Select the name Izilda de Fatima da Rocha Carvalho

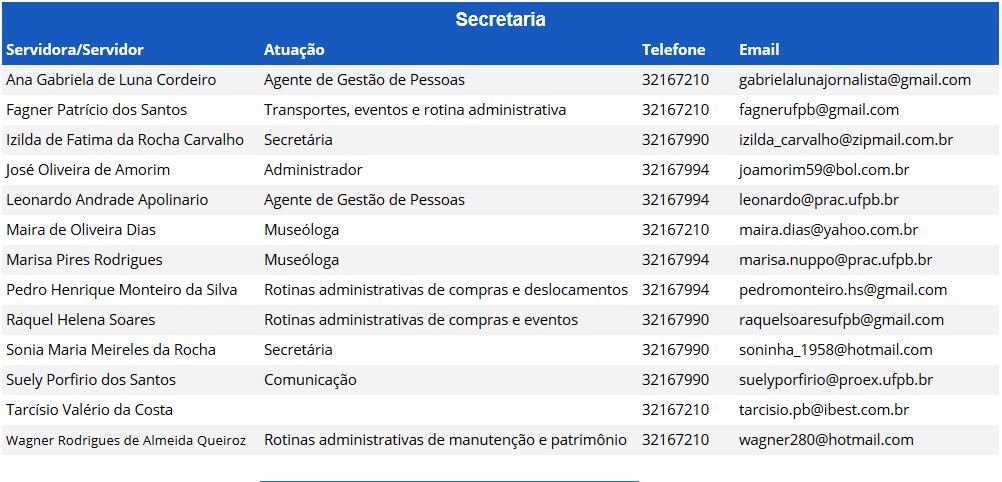(x=124, y=140)
